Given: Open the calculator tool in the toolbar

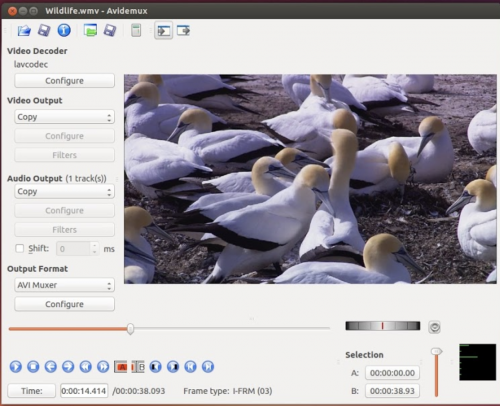Looking at the screenshot, I should (136, 30).
